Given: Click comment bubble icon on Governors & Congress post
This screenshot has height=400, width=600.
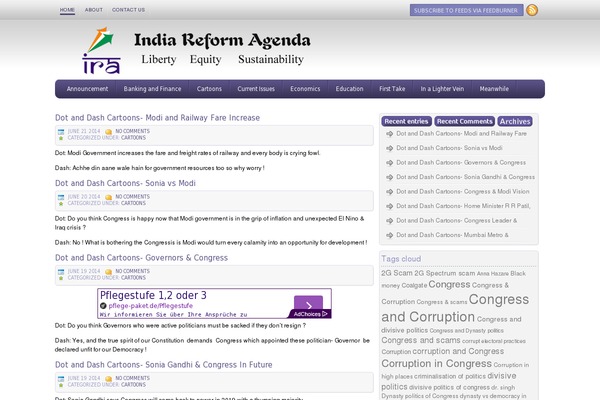Looking at the screenshot, I should coord(109,272).
